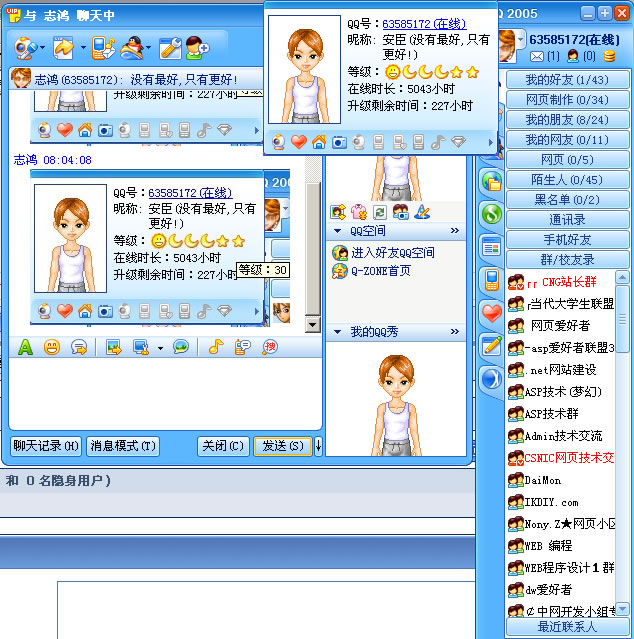This screenshot has height=639, width=634.
Task: Collapse the 我的QQ秀 section
Action: [455, 331]
